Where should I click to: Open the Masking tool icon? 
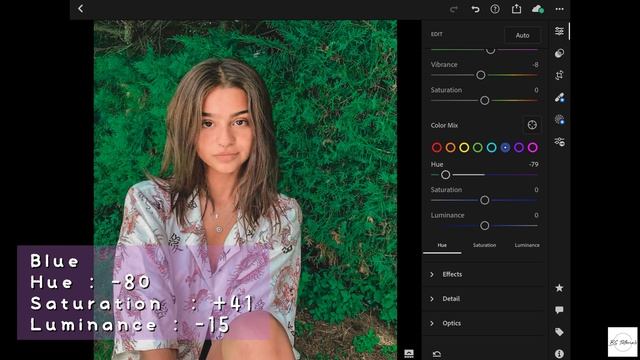(x=559, y=120)
